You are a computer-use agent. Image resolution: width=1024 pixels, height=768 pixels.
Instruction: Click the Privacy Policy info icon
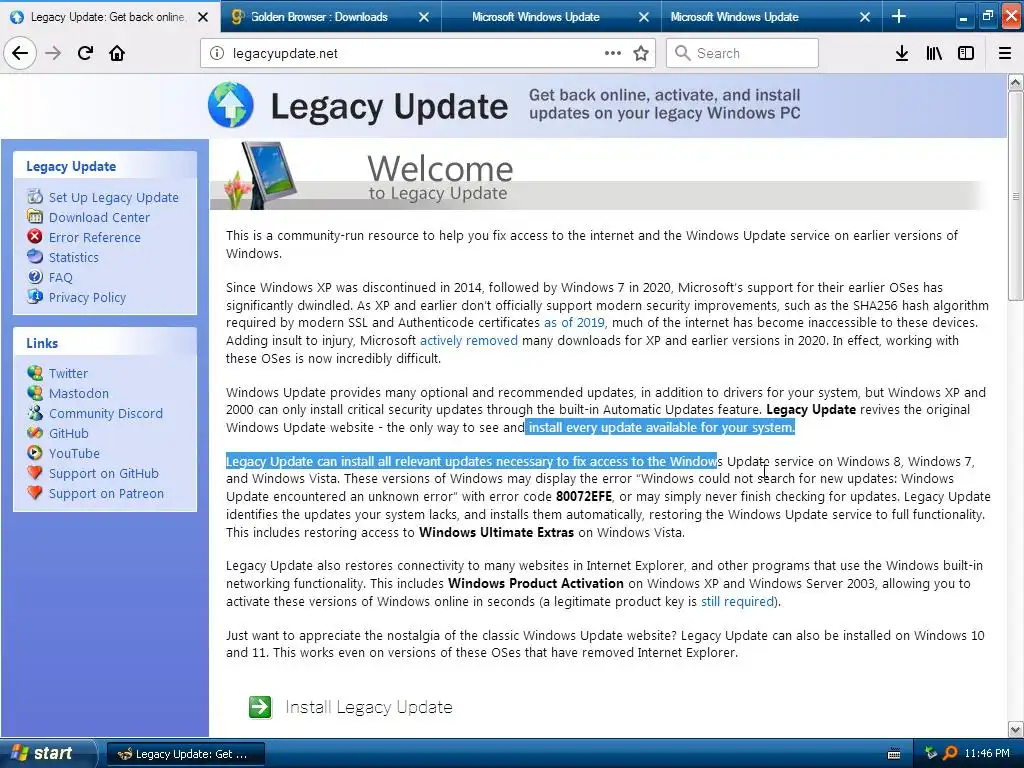tap(35, 296)
